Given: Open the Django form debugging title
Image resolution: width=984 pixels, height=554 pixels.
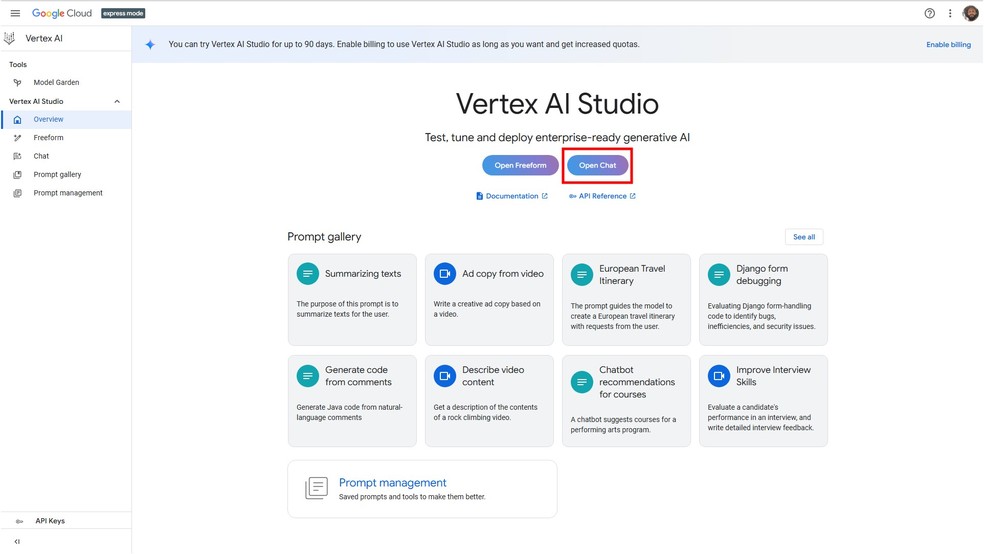Looking at the screenshot, I should 762,275.
